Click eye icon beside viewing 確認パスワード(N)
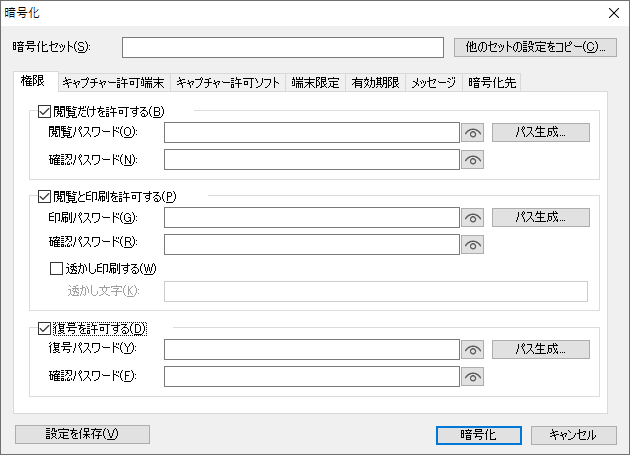The height and width of the screenshot is (455, 630). click(x=473, y=159)
